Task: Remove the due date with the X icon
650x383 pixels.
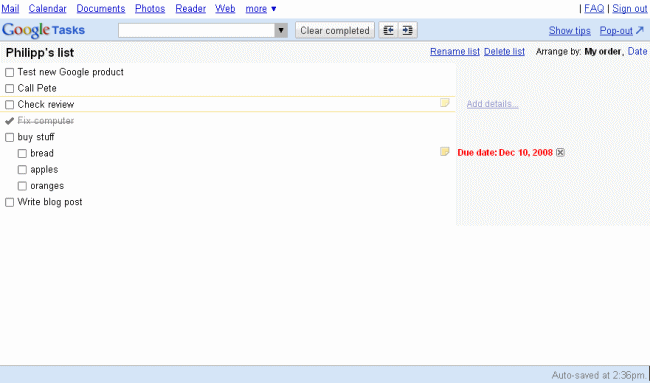Action: coord(560,153)
